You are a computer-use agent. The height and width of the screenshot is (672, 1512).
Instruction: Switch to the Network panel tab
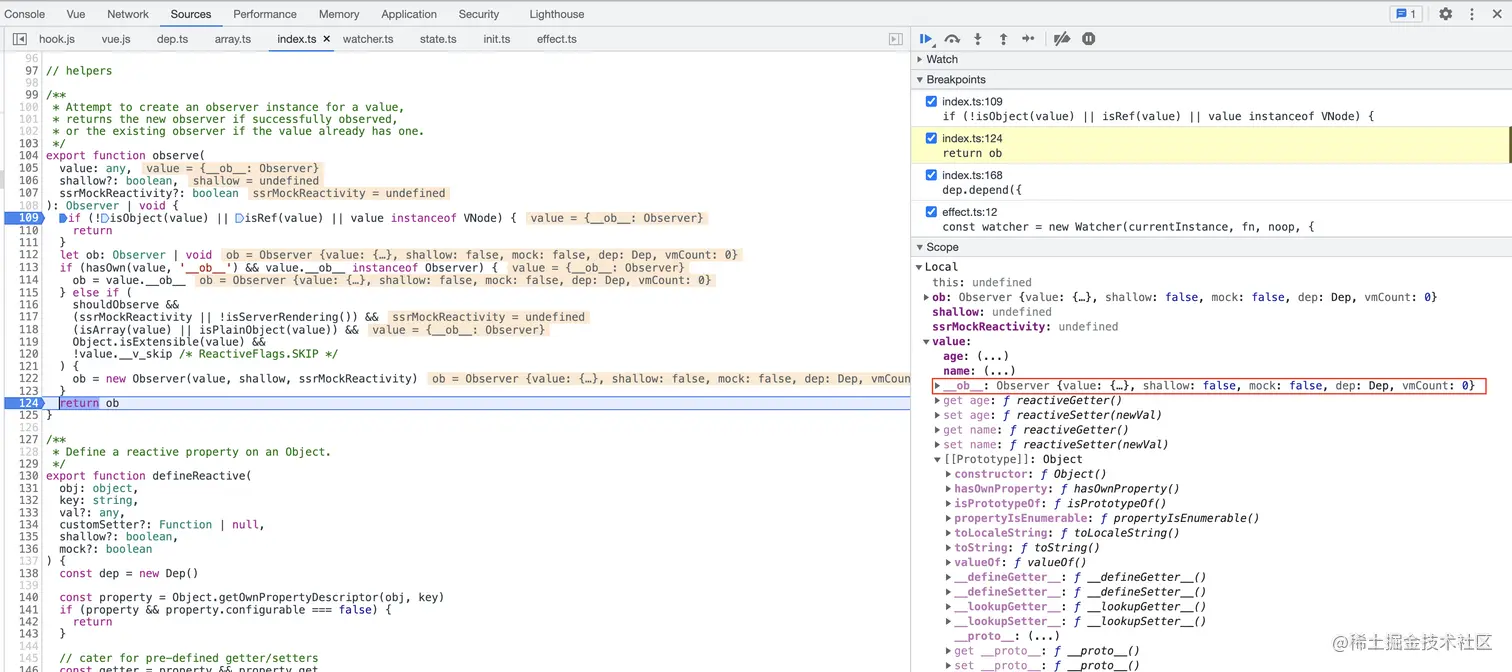point(128,14)
